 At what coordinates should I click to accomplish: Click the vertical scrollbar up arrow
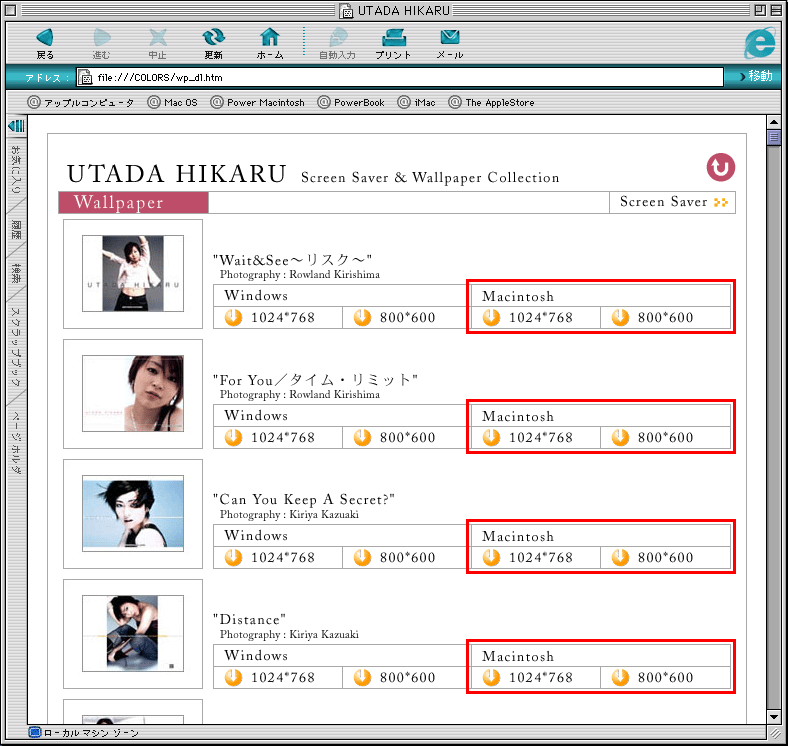click(x=774, y=122)
